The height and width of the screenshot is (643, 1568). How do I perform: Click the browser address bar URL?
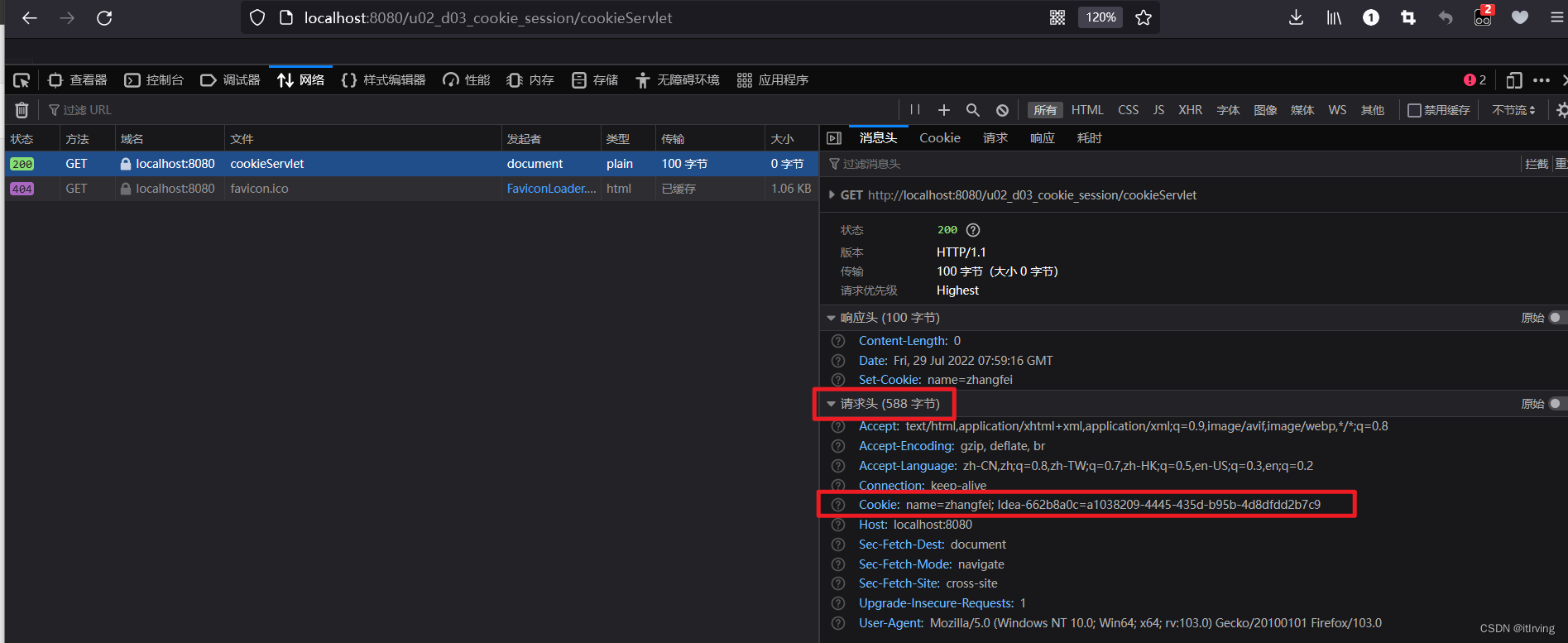[x=488, y=17]
